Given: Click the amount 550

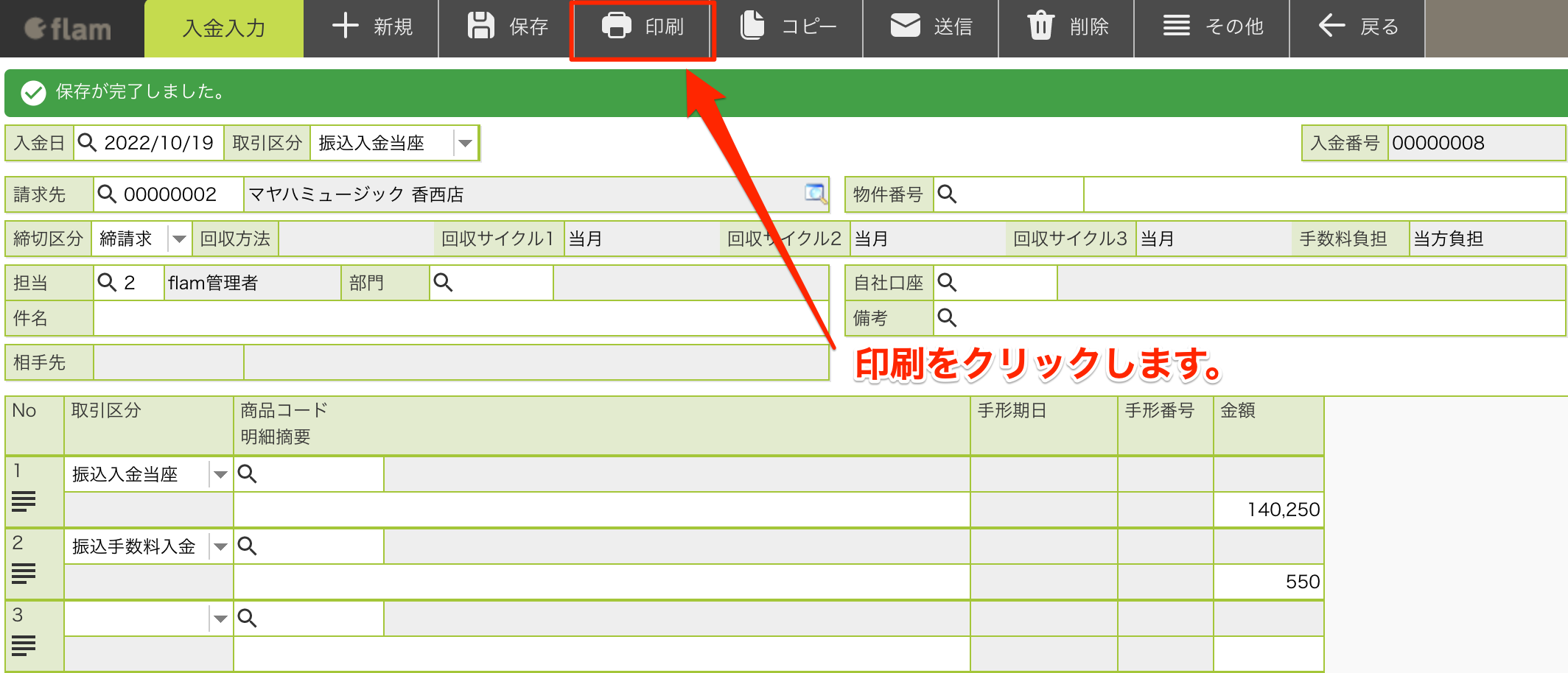Looking at the screenshot, I should click(x=1303, y=582).
